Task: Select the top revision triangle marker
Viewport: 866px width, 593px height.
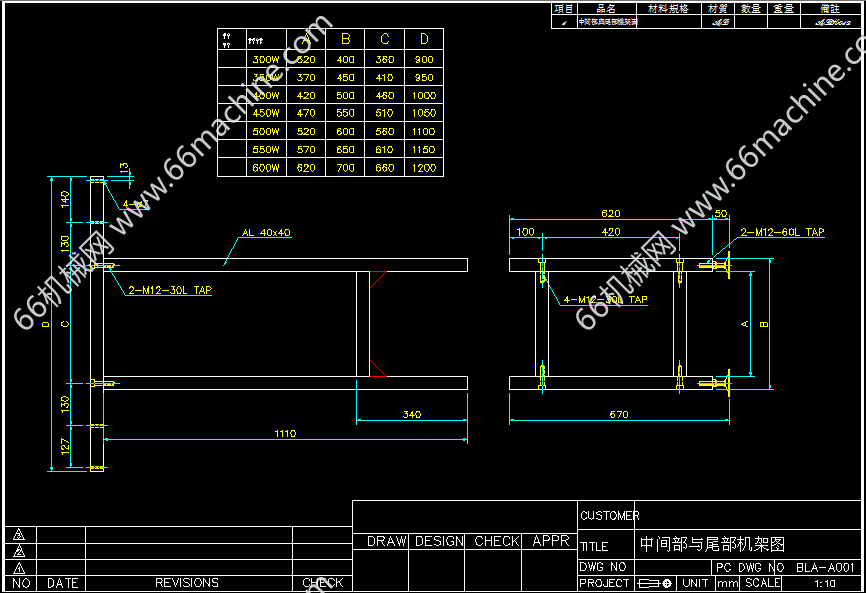Action: [x=18, y=535]
